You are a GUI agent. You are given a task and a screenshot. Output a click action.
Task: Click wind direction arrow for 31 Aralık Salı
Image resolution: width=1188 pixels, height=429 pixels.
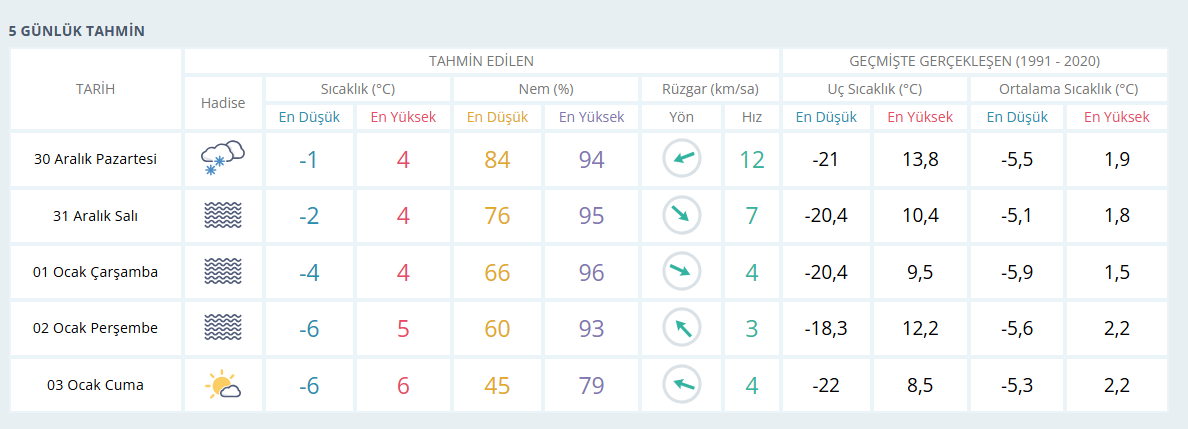tap(681, 215)
